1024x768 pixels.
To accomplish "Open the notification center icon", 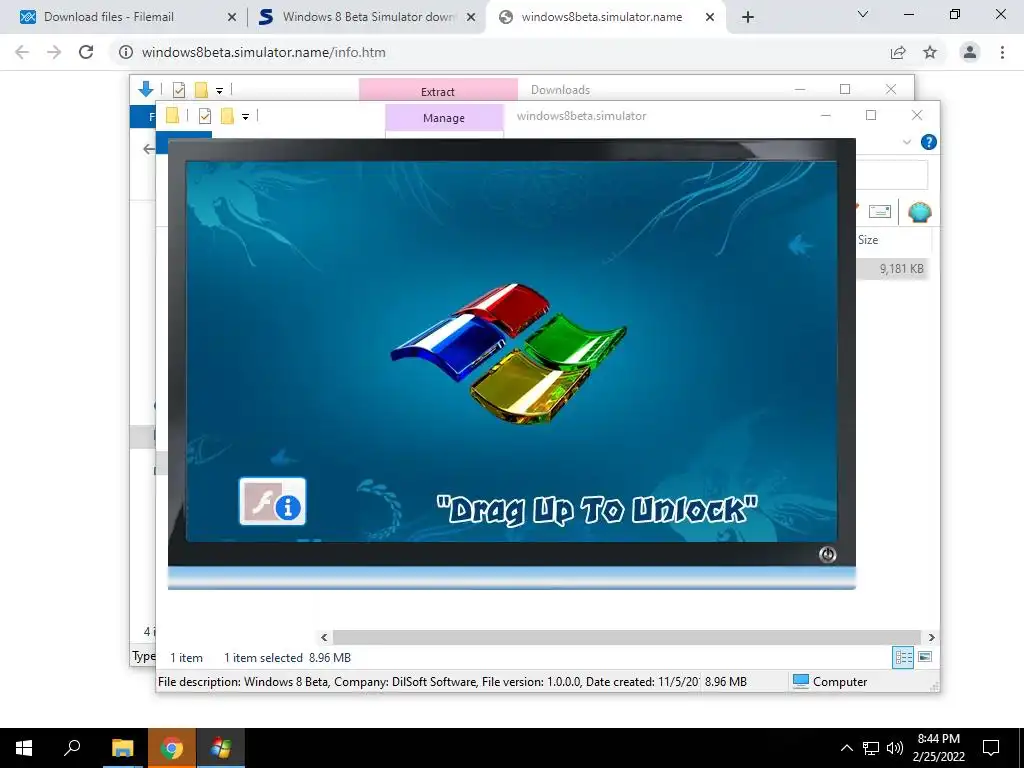I will (x=991, y=748).
